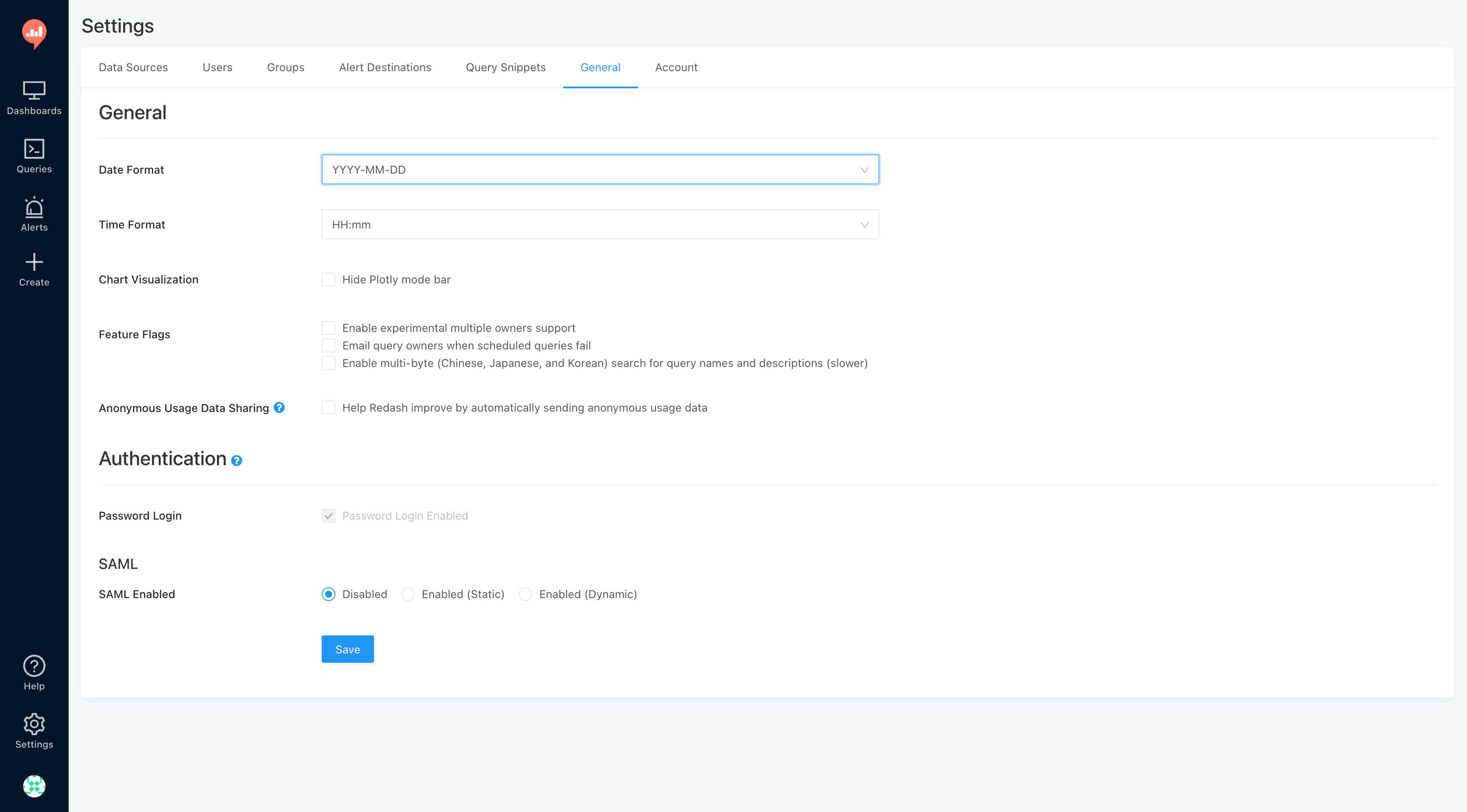Expand the Date Format dropdown
This screenshot has width=1467, height=812.
[x=600, y=170]
